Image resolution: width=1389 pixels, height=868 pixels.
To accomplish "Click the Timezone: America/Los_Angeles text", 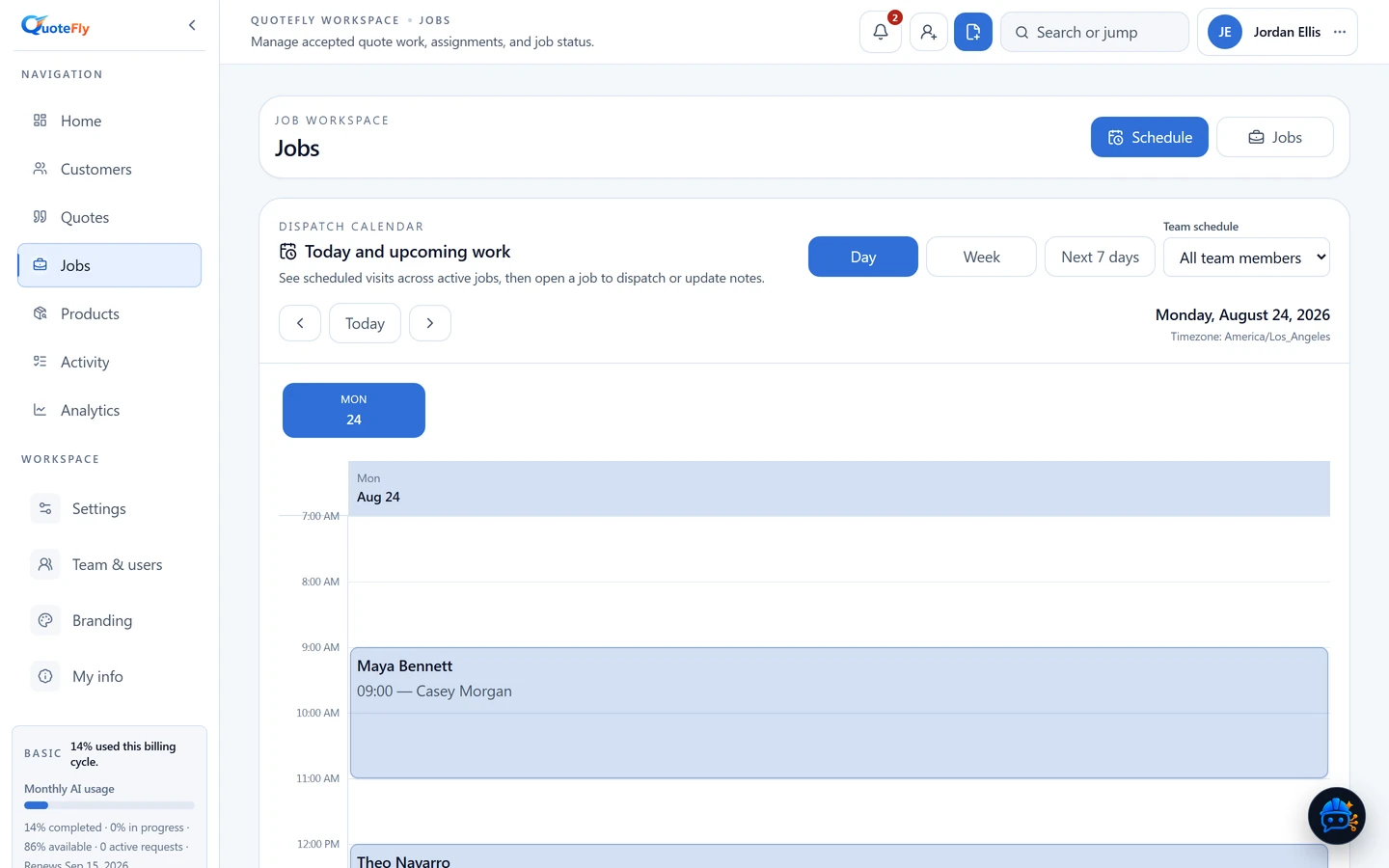I will (1250, 337).
